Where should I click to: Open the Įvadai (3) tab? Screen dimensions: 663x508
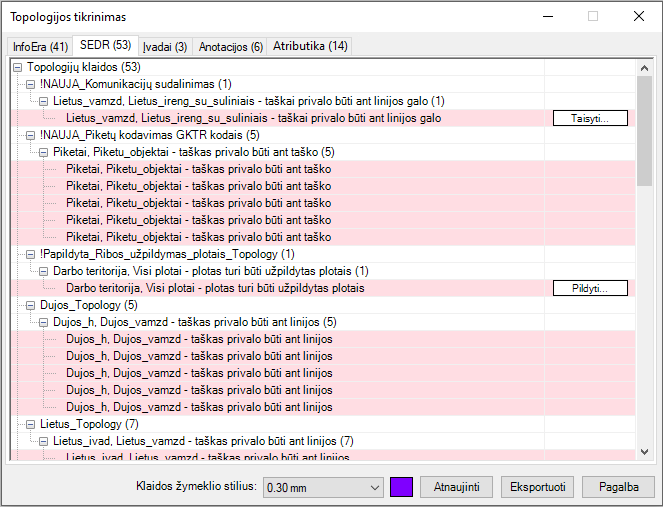[x=165, y=46]
